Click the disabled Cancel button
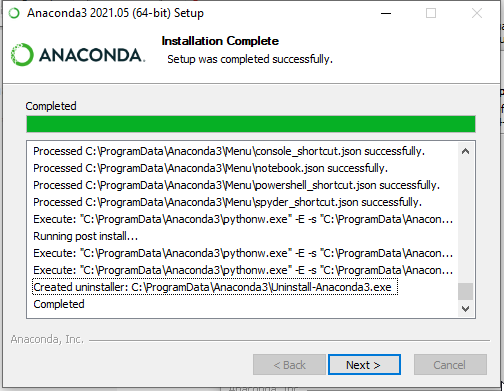 tap(450, 365)
